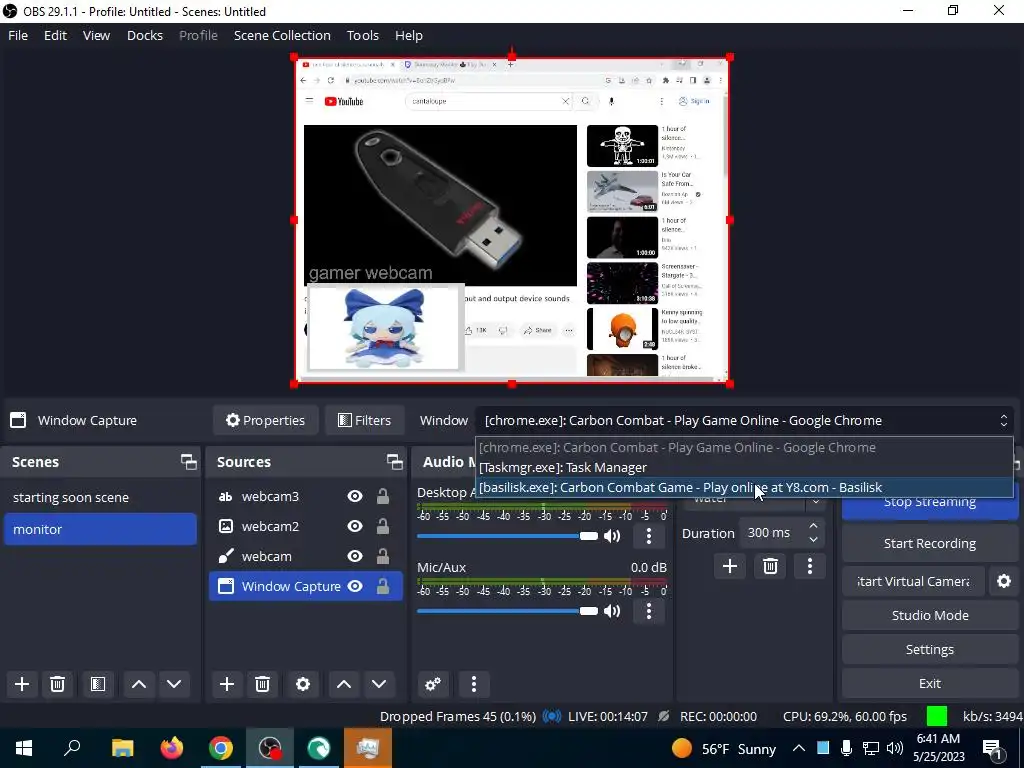Open Mic/Aux three-dot options
This screenshot has height=768, width=1024.
[x=648, y=611]
